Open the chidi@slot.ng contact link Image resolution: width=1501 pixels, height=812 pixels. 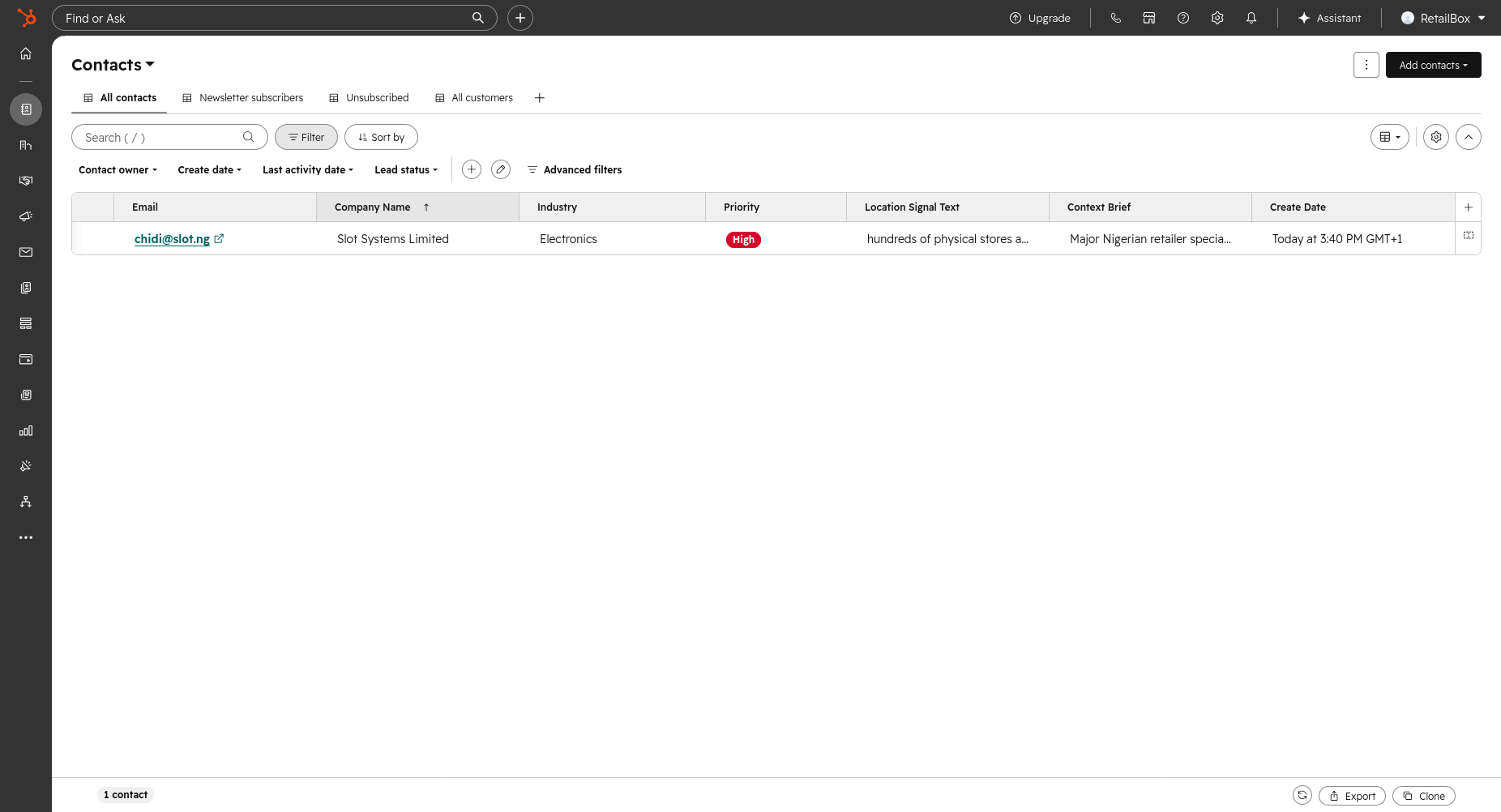click(172, 239)
